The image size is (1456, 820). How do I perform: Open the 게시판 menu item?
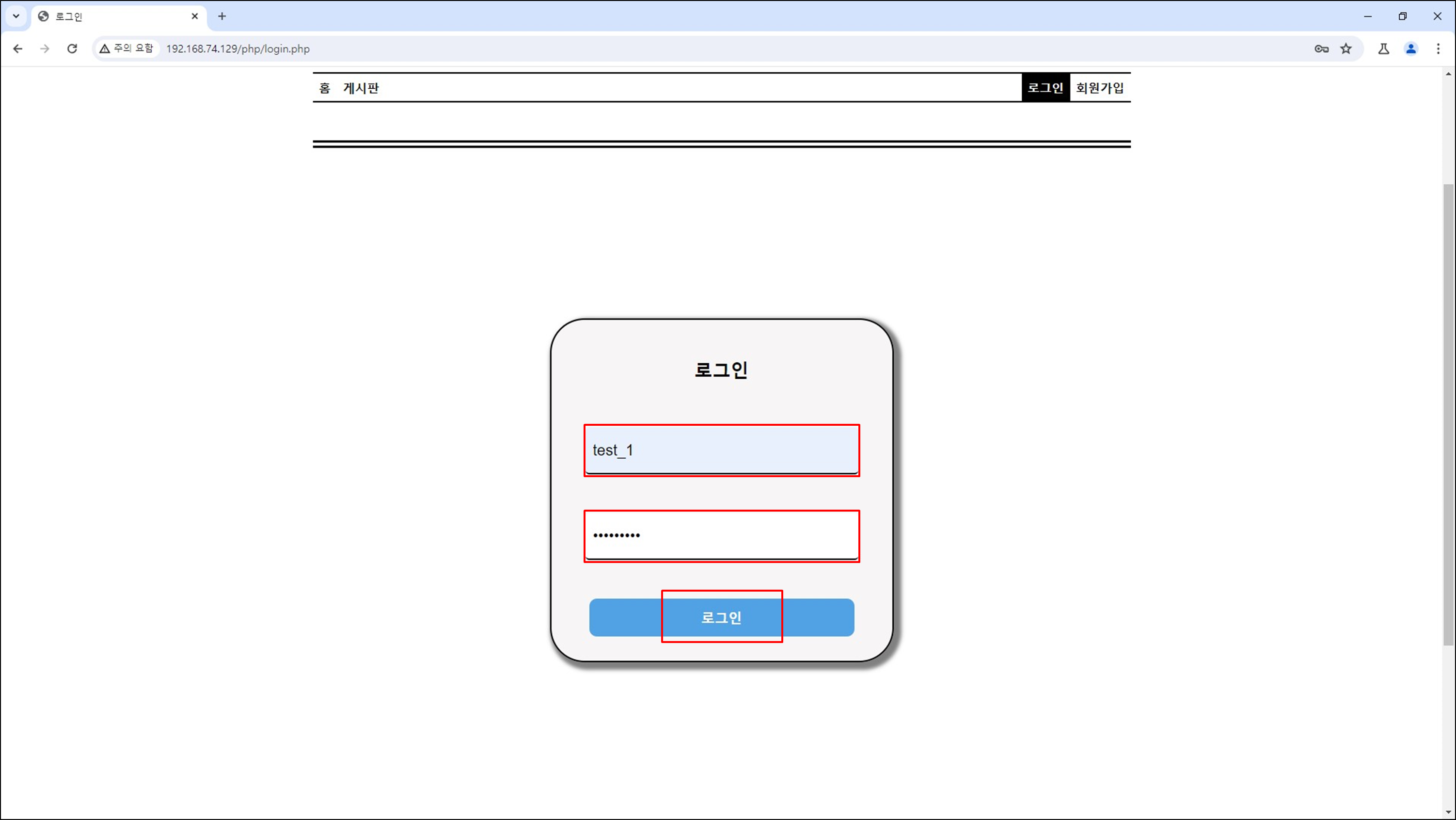click(x=361, y=88)
